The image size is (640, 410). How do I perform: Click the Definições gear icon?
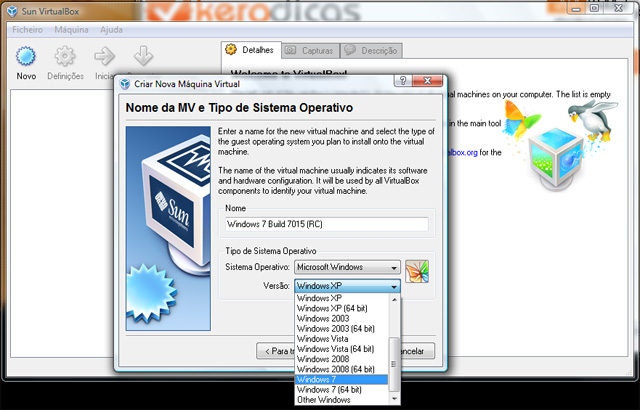point(65,56)
